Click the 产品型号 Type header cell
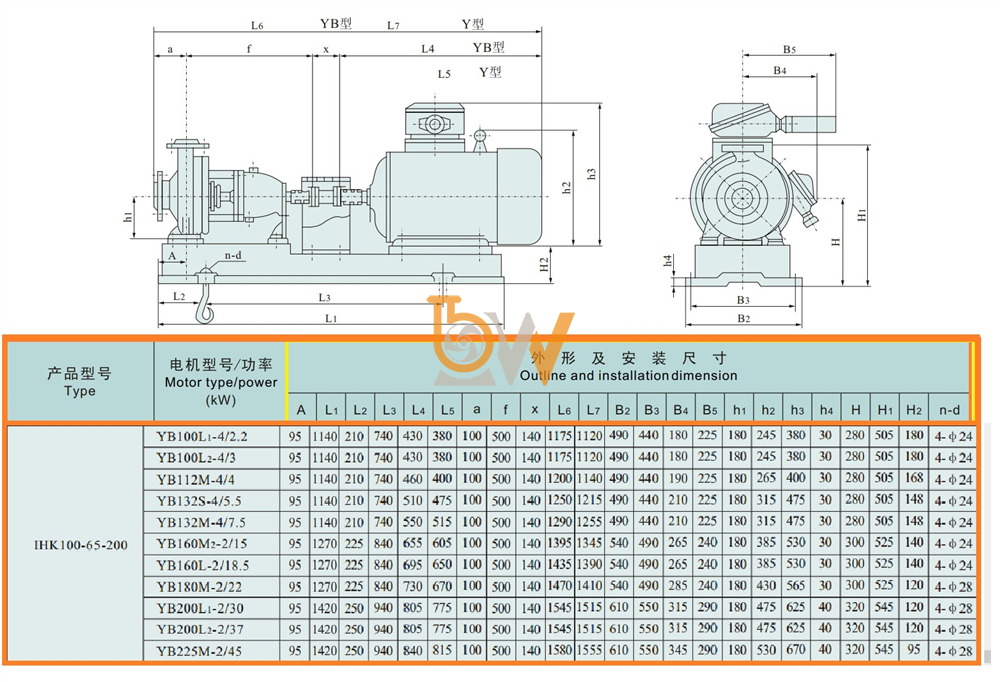 pyautogui.click(x=80, y=382)
